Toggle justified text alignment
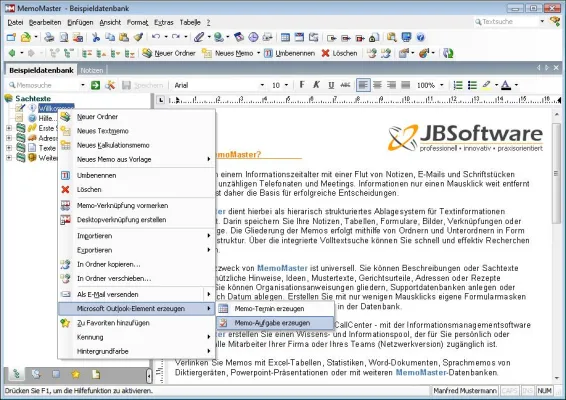566x400 pixels. pyautogui.click(x=406, y=85)
